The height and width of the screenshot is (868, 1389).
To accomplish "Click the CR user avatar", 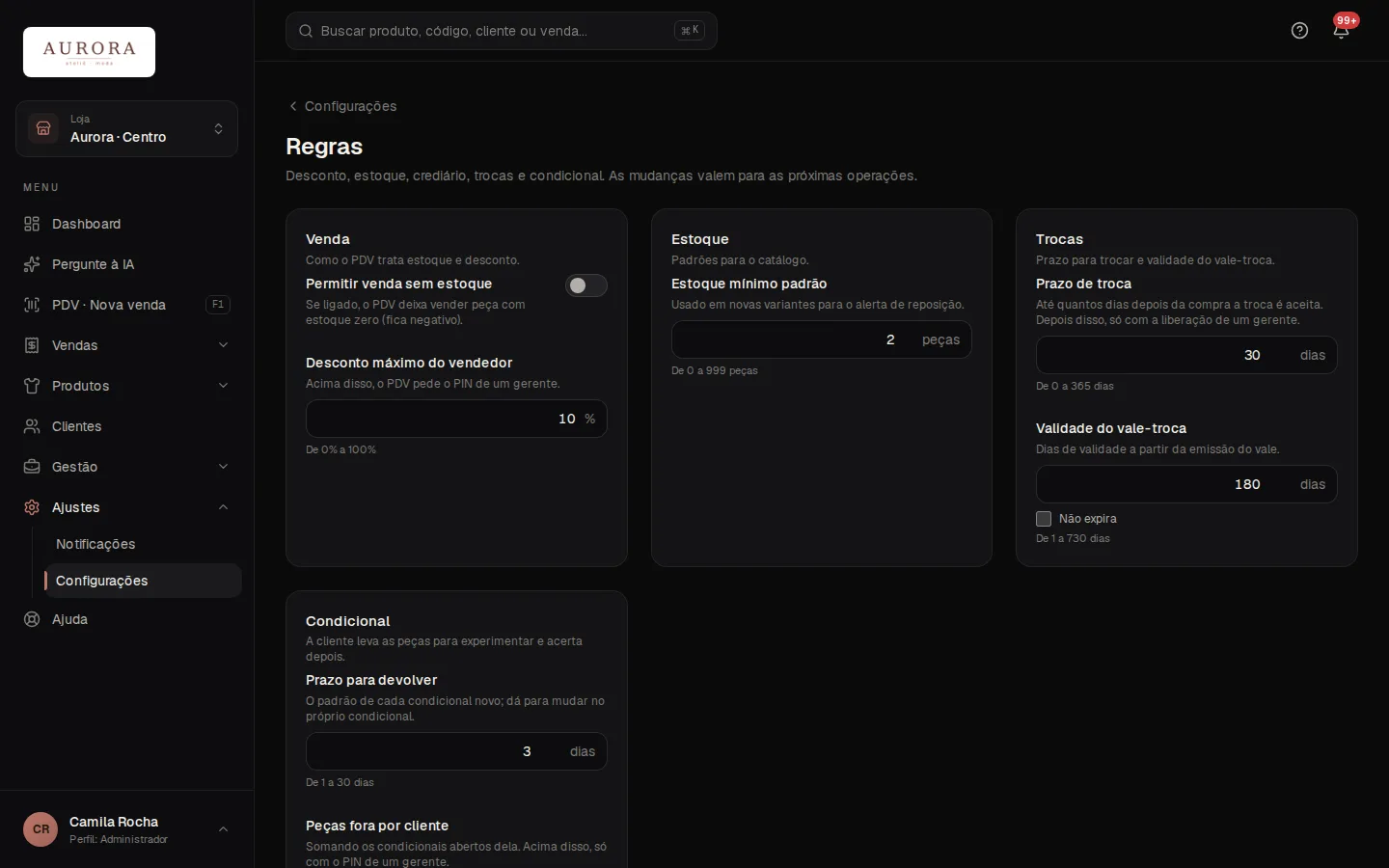I will 41,829.
